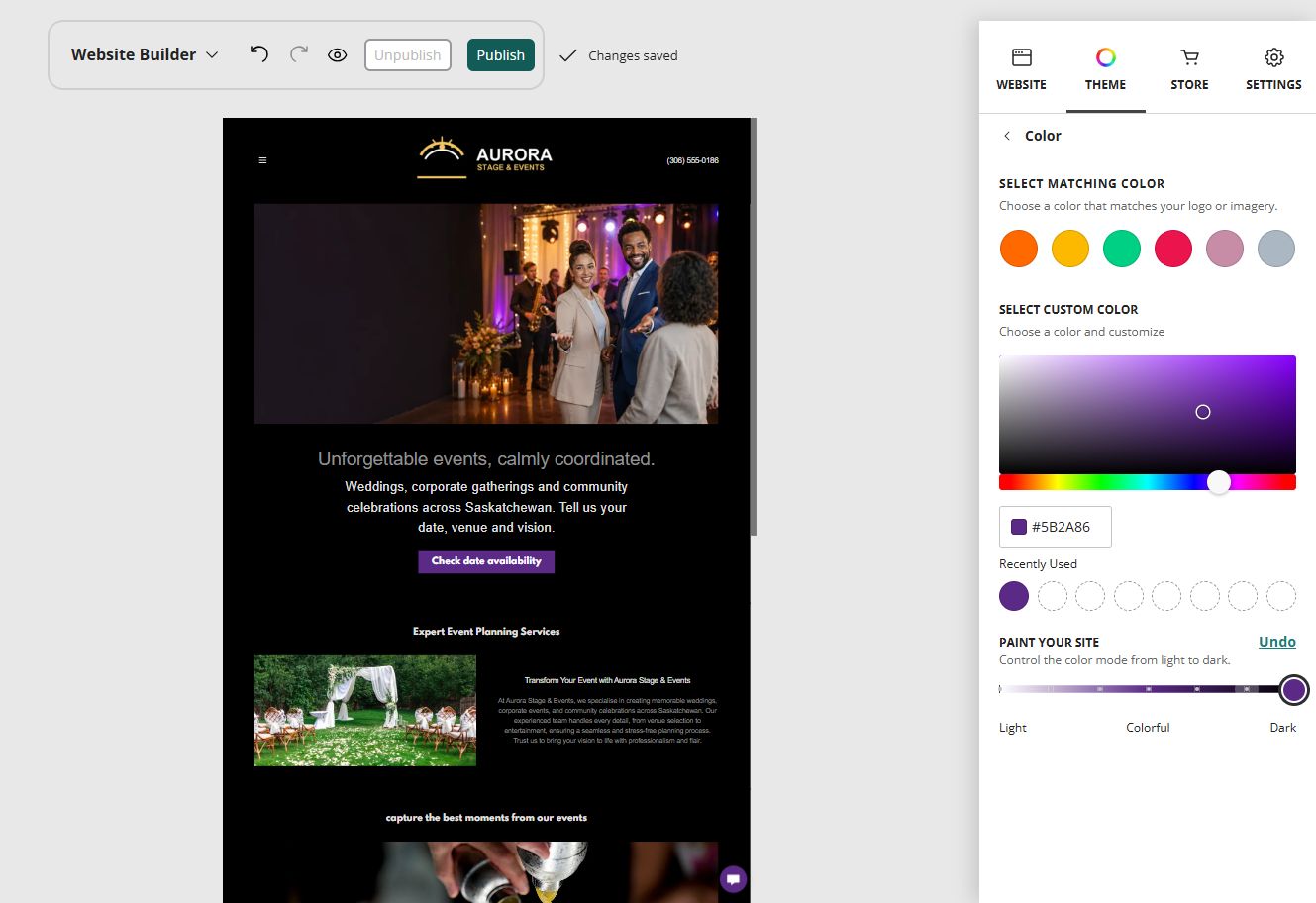Screen dimensions: 1316x903
Task: Click the dark-mode slider handle
Action: (1294, 690)
